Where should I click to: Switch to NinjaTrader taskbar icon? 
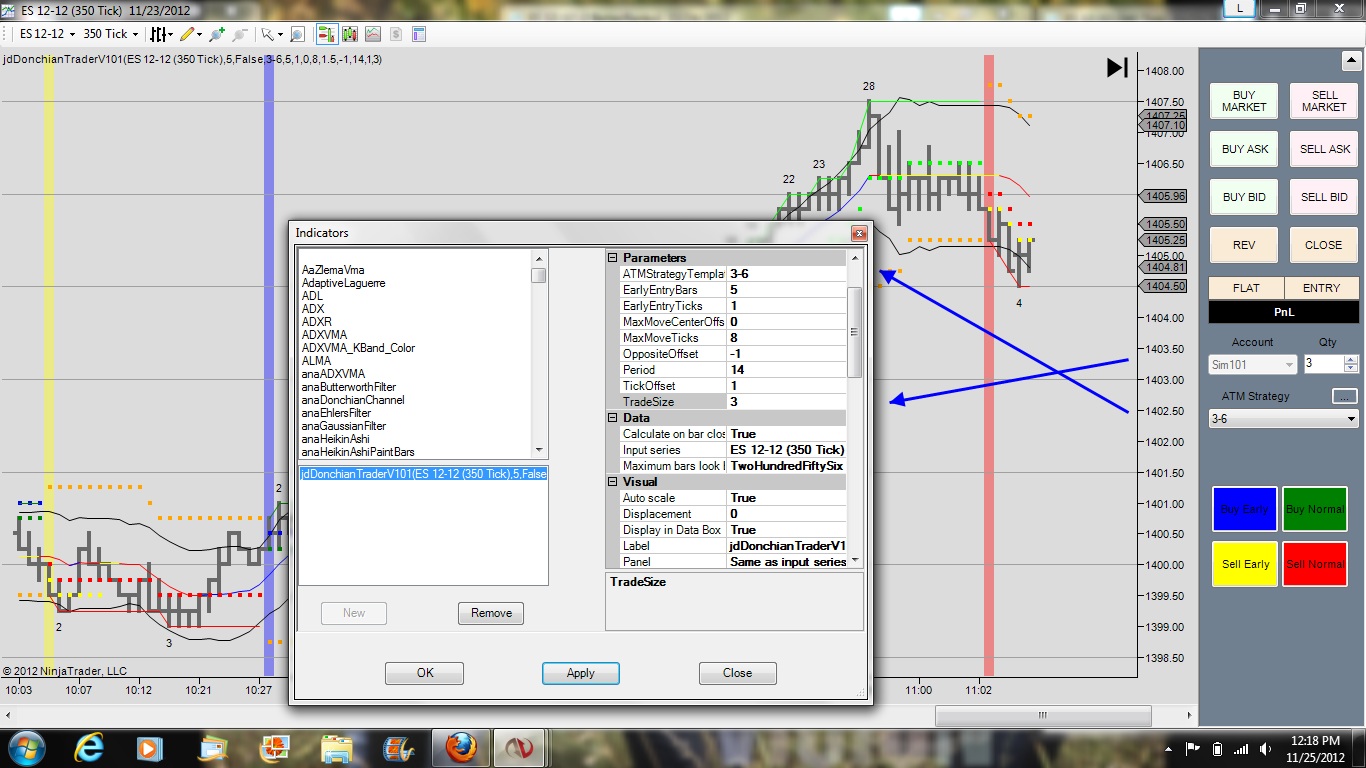[520, 747]
